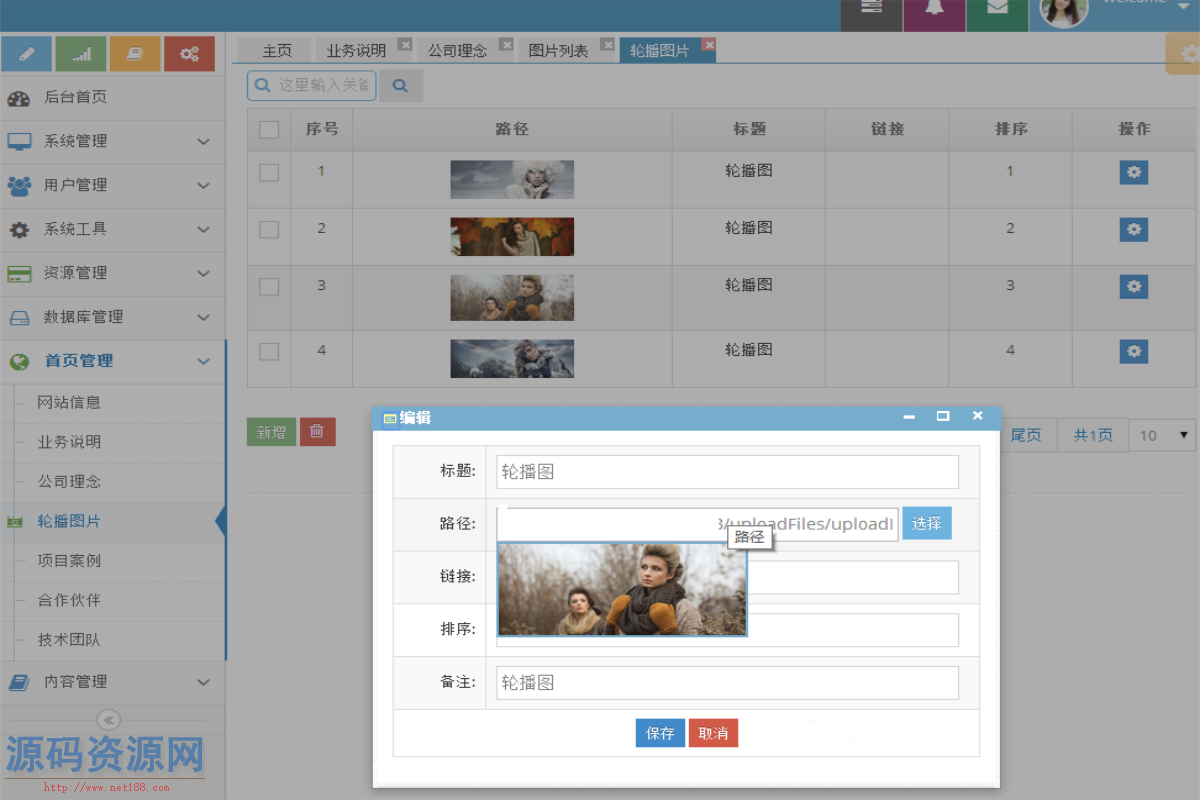Click the 备注 input field
Viewport: 1200px width, 800px height.
tap(727, 683)
